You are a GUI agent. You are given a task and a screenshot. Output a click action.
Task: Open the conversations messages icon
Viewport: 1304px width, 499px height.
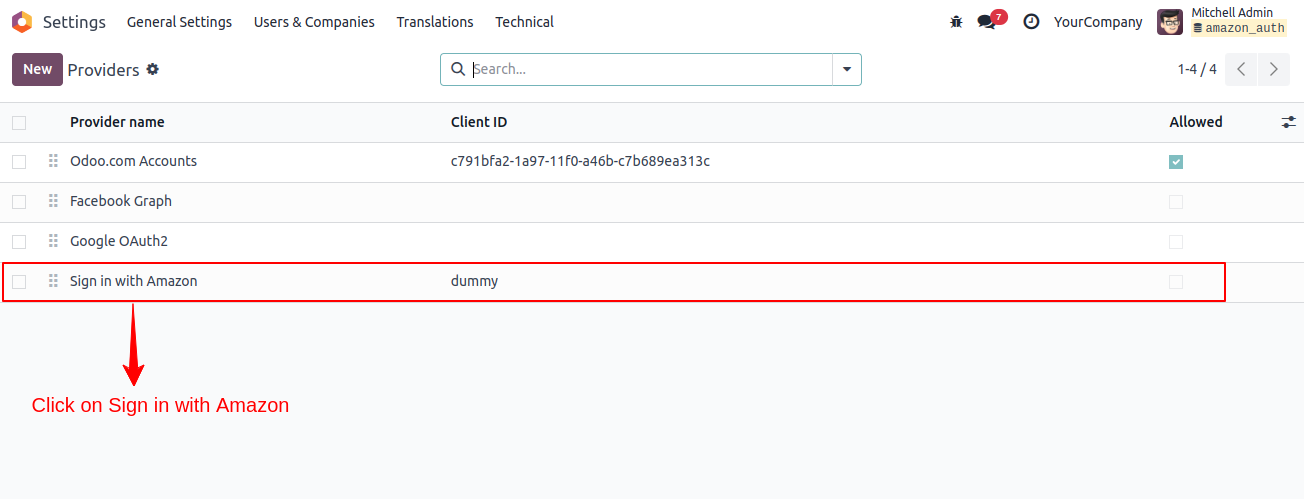[x=986, y=21]
